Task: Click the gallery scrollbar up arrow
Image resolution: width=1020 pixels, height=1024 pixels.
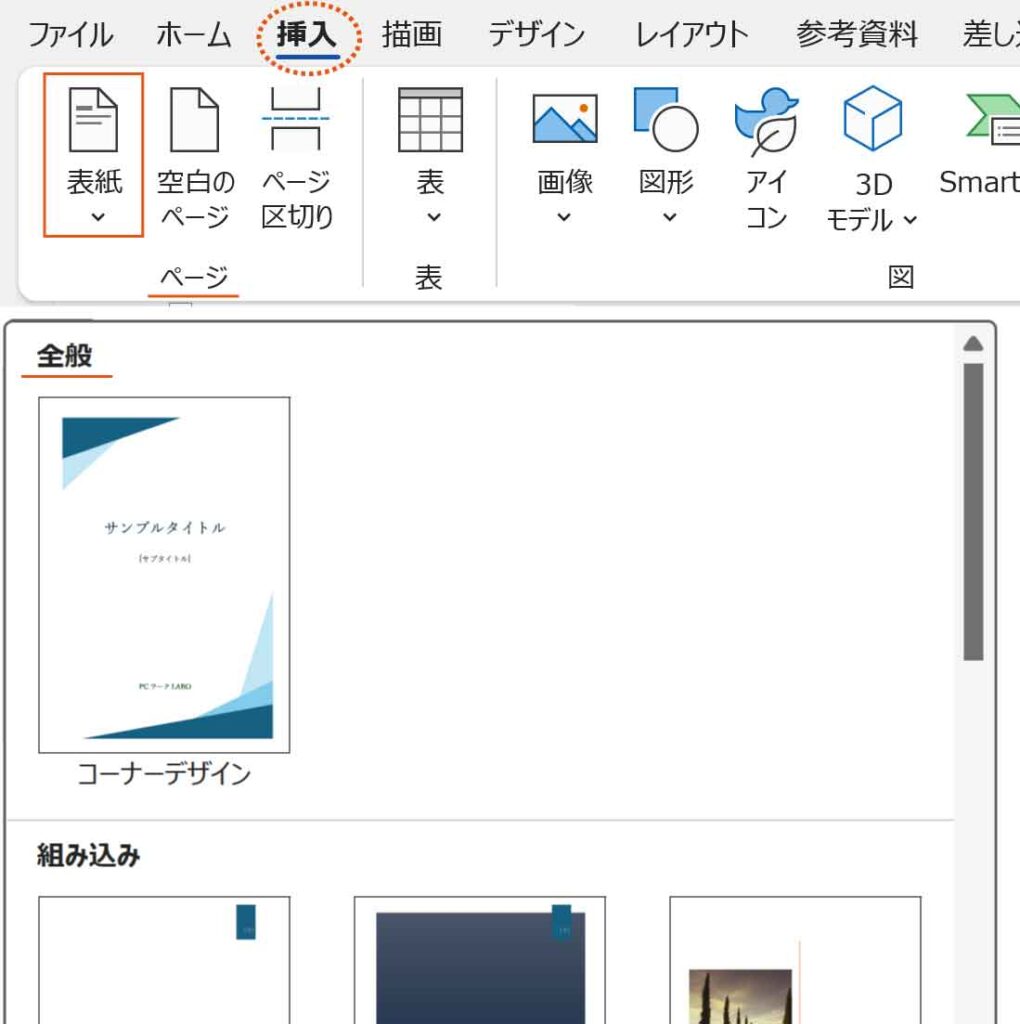Action: 973,344
